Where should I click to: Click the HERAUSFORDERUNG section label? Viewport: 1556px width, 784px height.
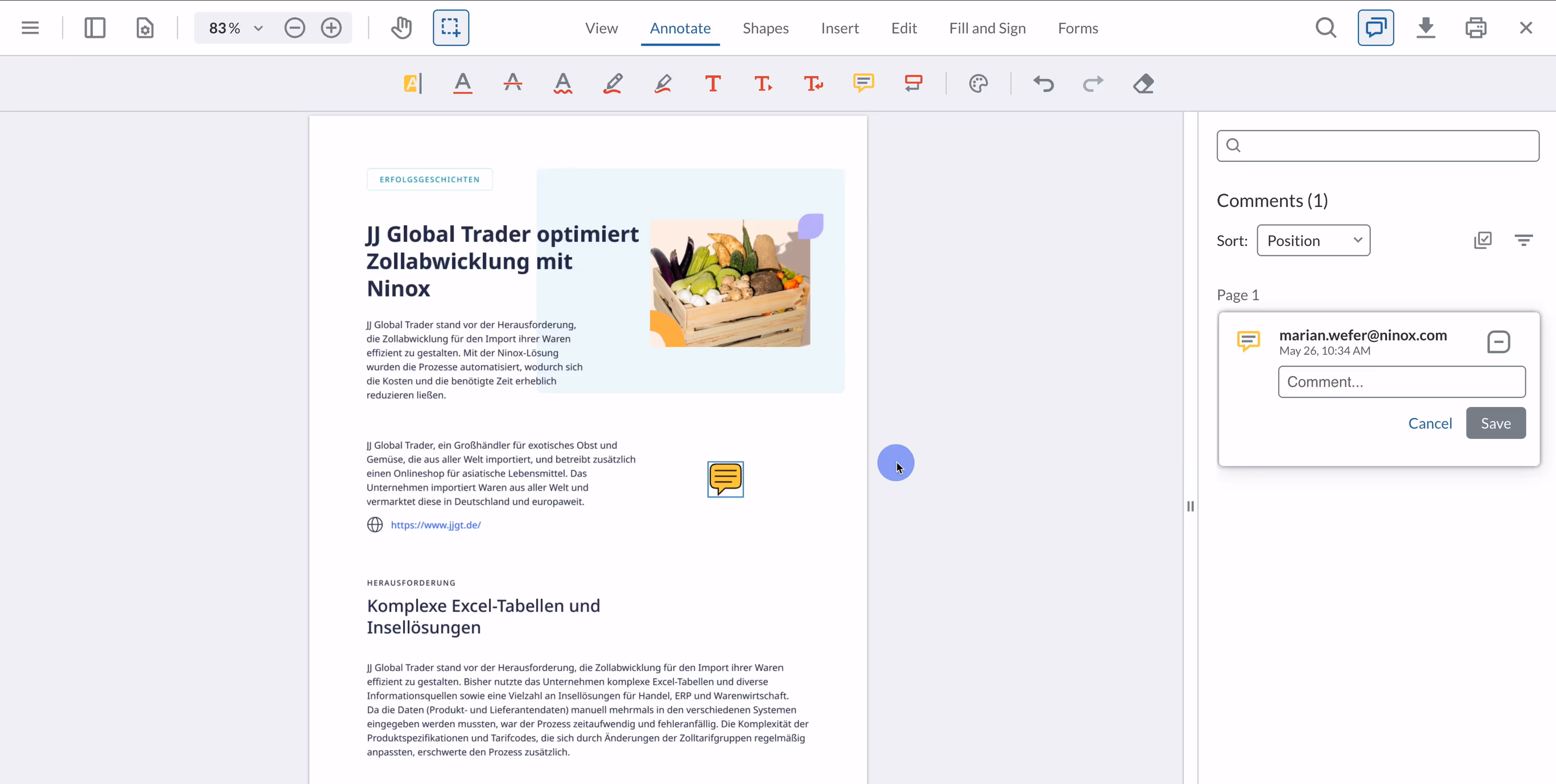[411, 582]
